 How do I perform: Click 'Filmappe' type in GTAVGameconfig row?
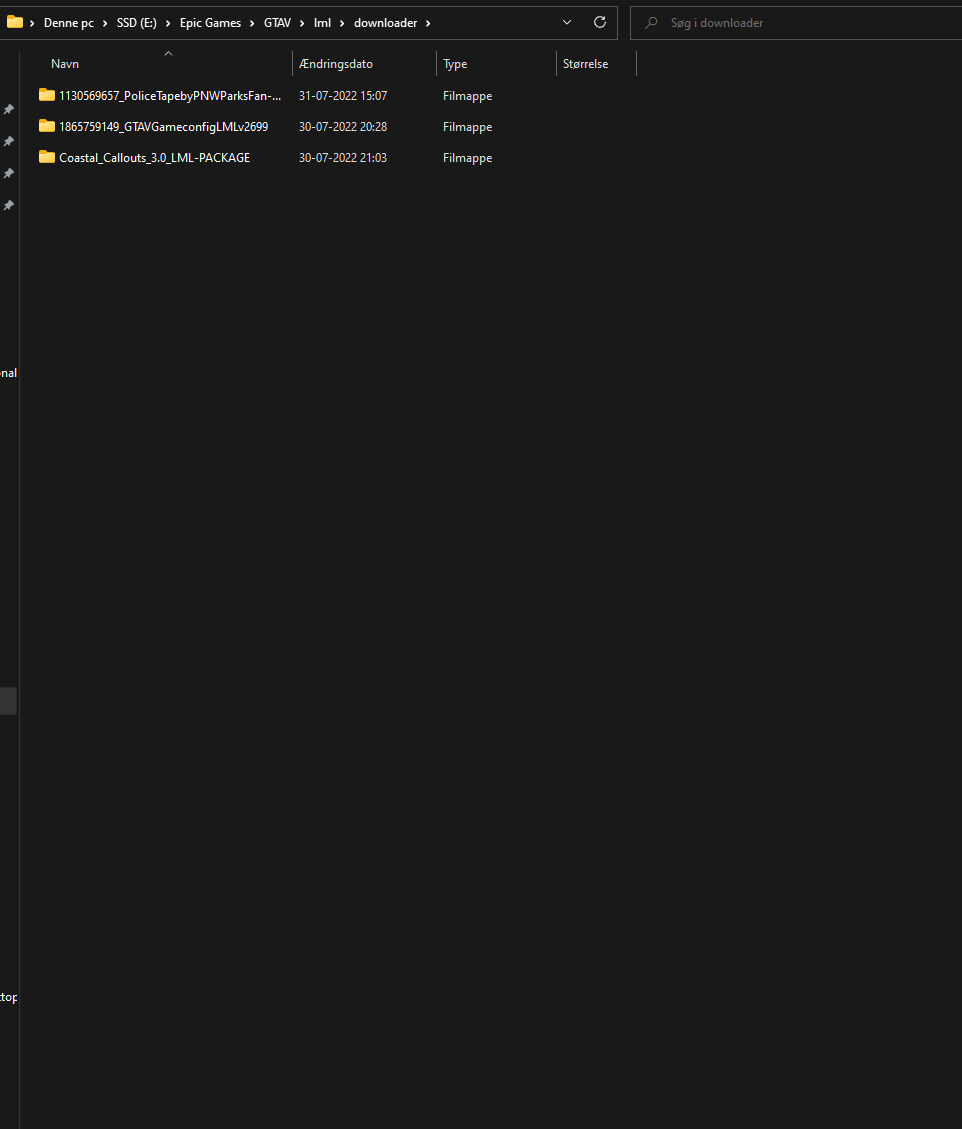coord(467,127)
